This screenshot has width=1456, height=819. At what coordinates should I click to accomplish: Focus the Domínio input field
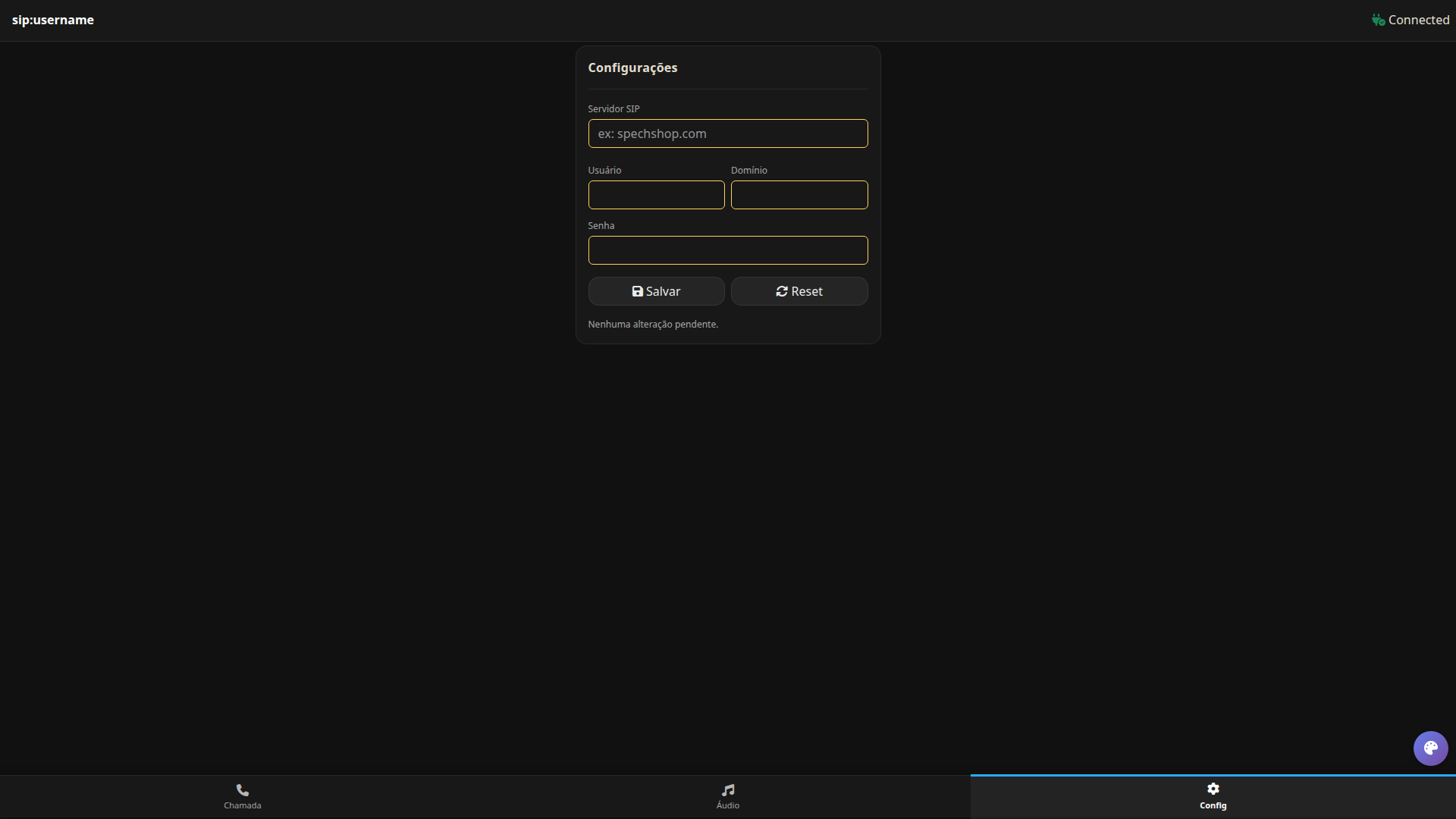tap(799, 195)
